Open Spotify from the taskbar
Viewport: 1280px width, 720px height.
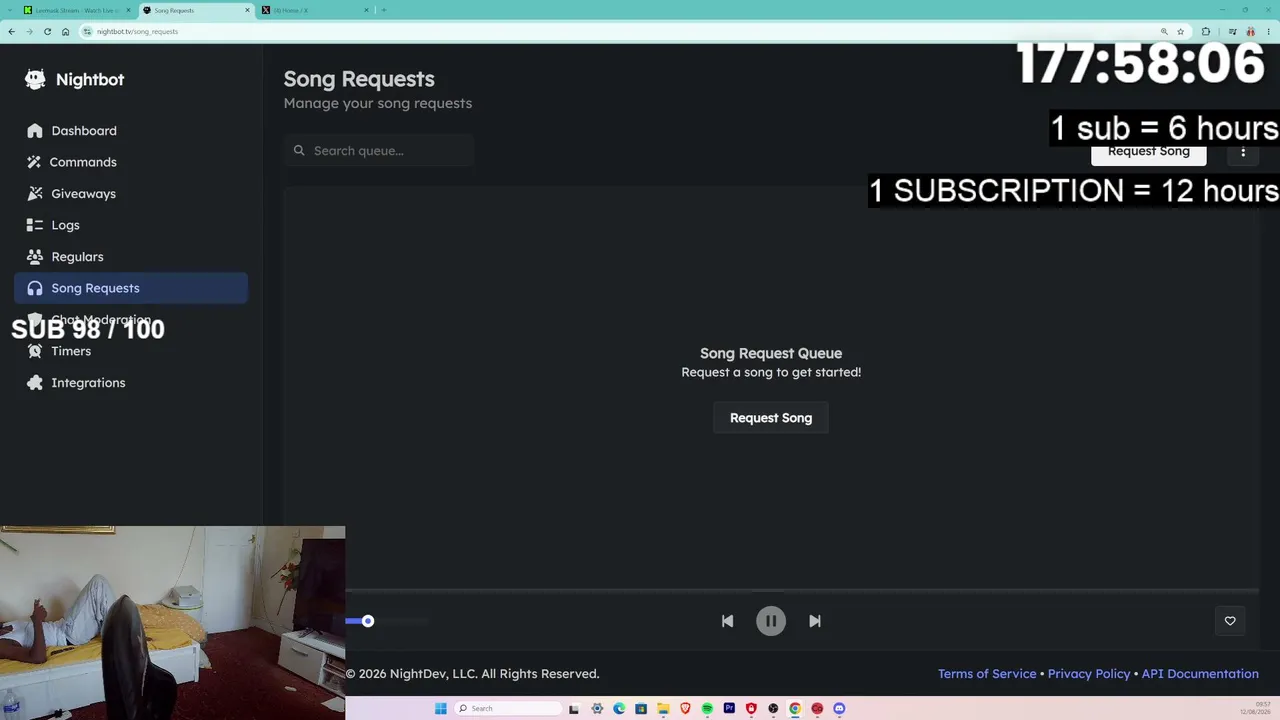coord(707,709)
